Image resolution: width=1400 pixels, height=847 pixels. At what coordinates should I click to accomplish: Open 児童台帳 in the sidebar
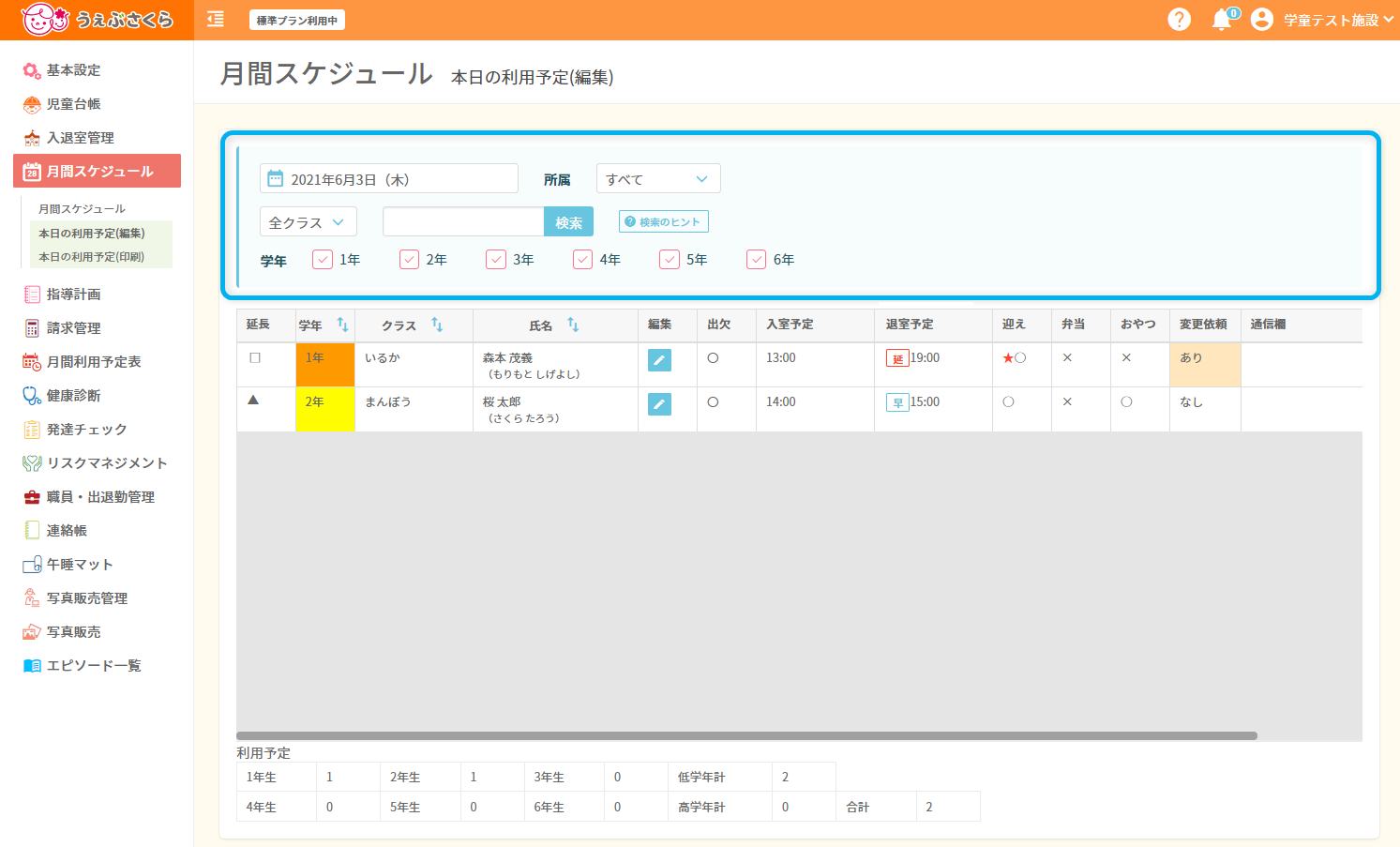[x=73, y=104]
